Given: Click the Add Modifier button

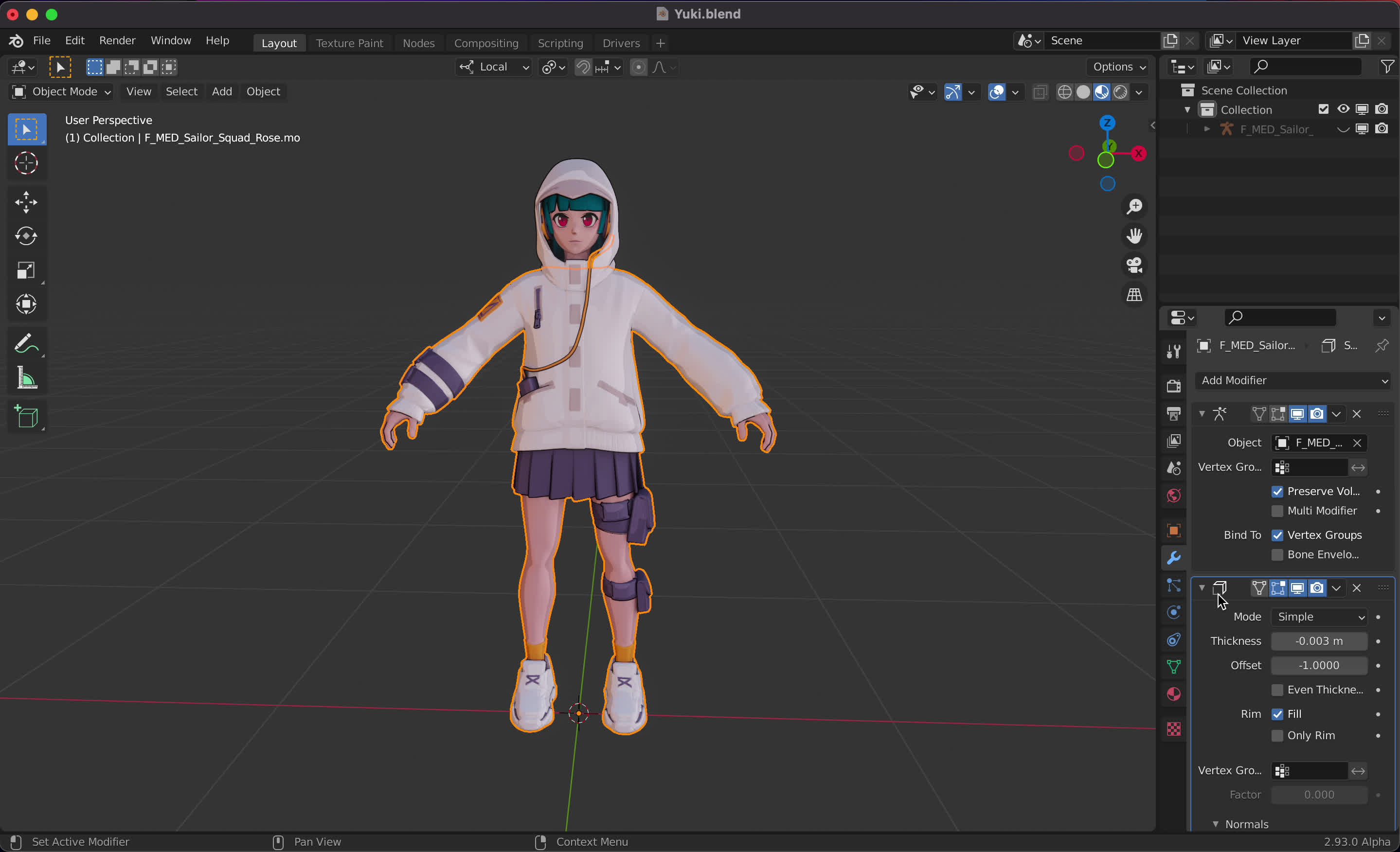Looking at the screenshot, I should point(1292,381).
